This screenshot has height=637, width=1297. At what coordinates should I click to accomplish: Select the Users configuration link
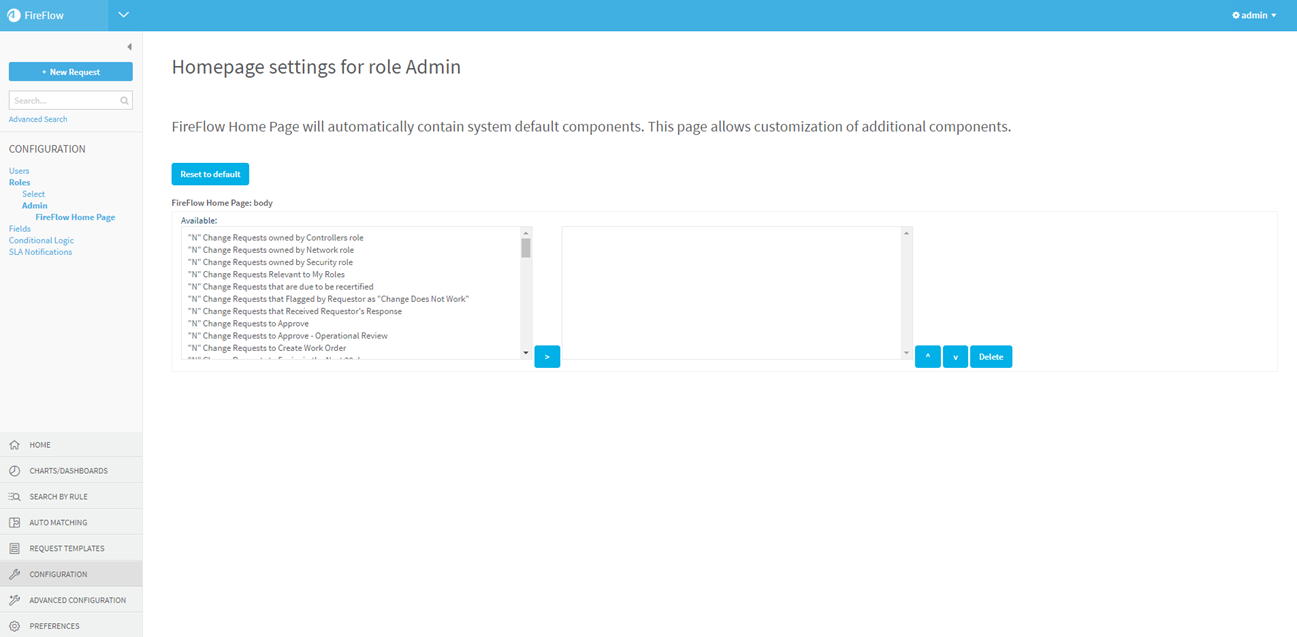(19, 171)
